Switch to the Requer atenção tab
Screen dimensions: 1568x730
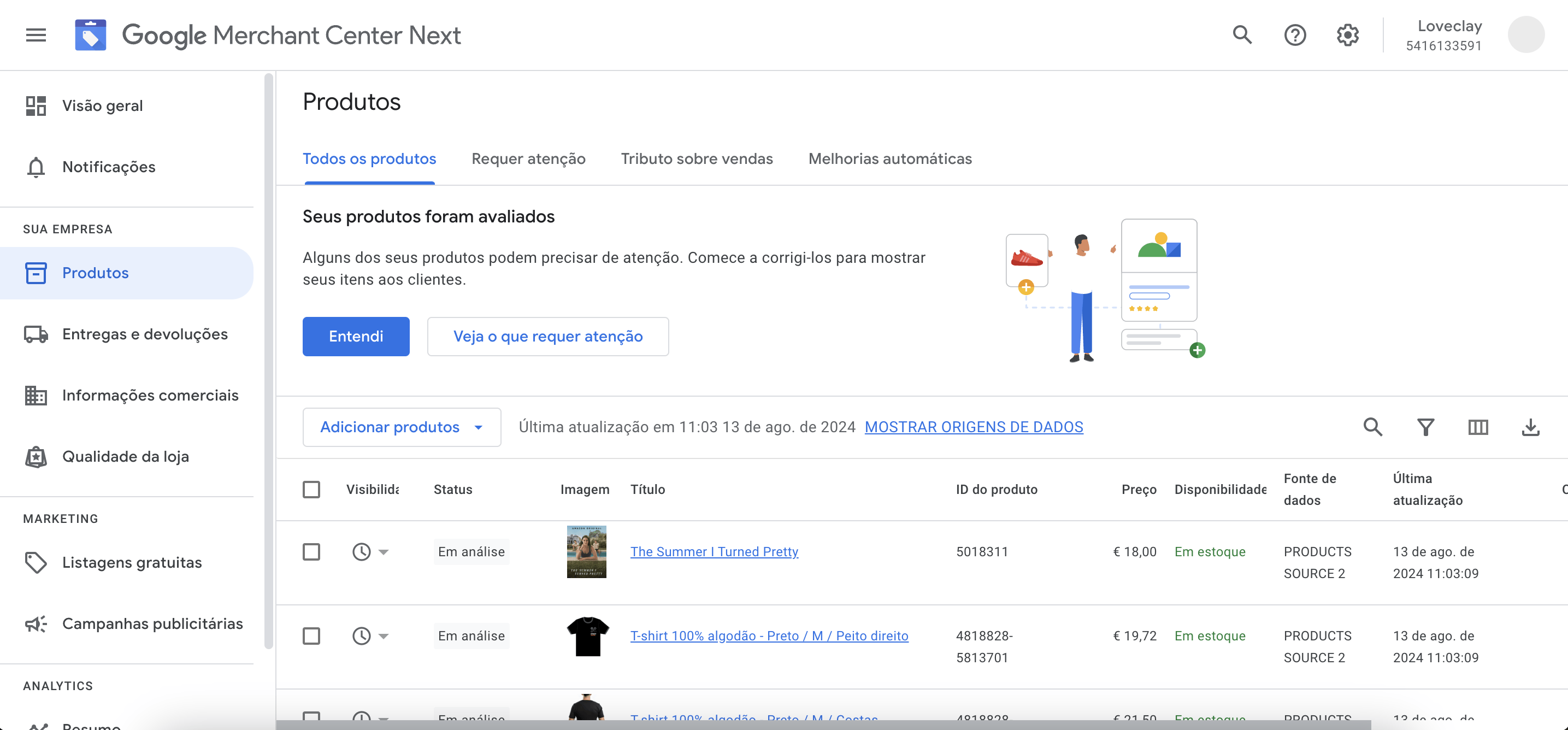pos(528,159)
